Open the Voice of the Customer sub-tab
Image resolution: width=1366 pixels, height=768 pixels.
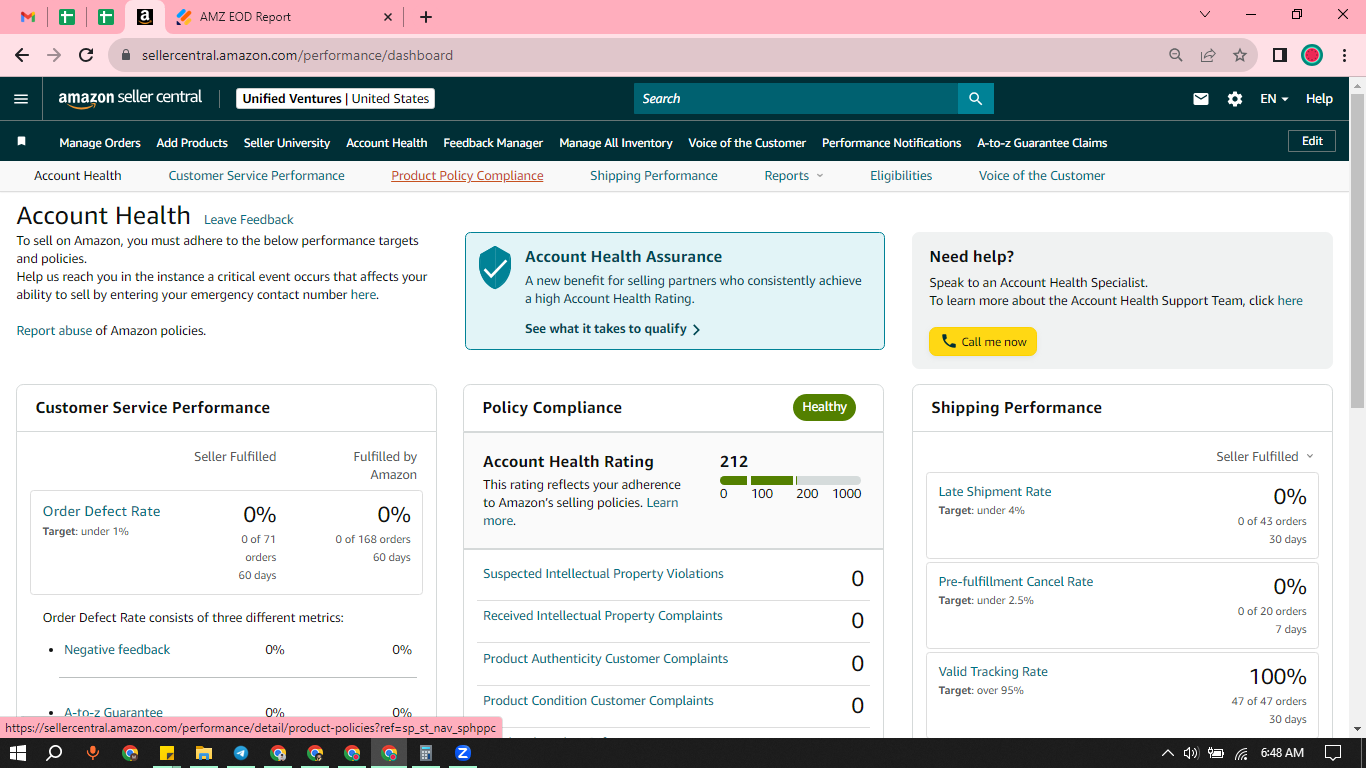[x=1042, y=176]
